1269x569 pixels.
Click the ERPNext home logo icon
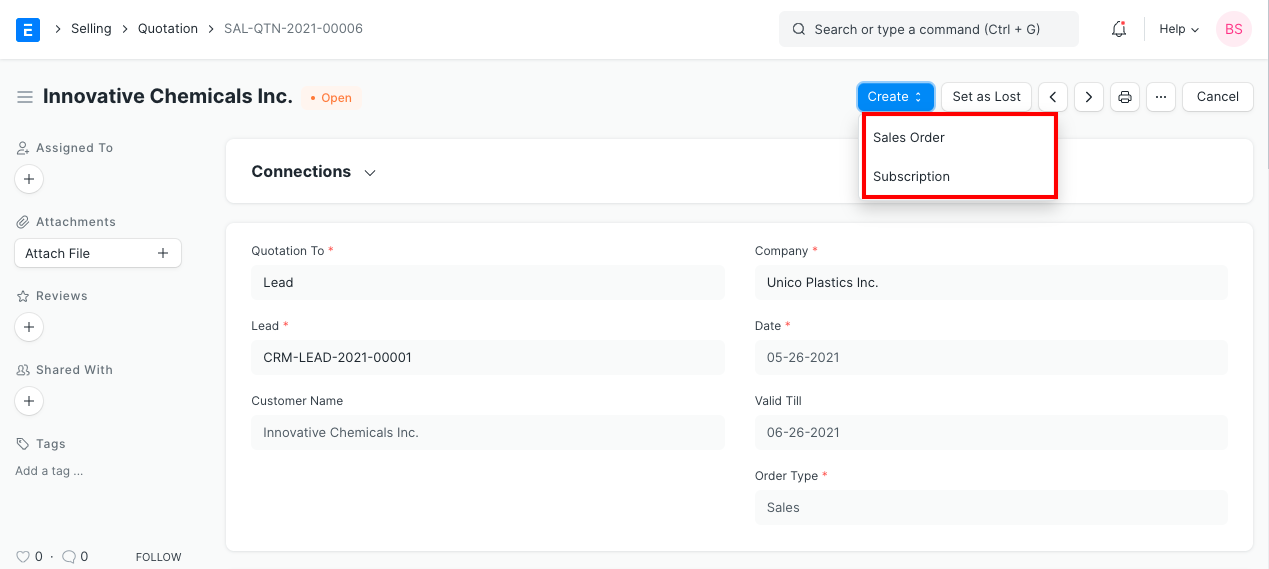coord(28,29)
